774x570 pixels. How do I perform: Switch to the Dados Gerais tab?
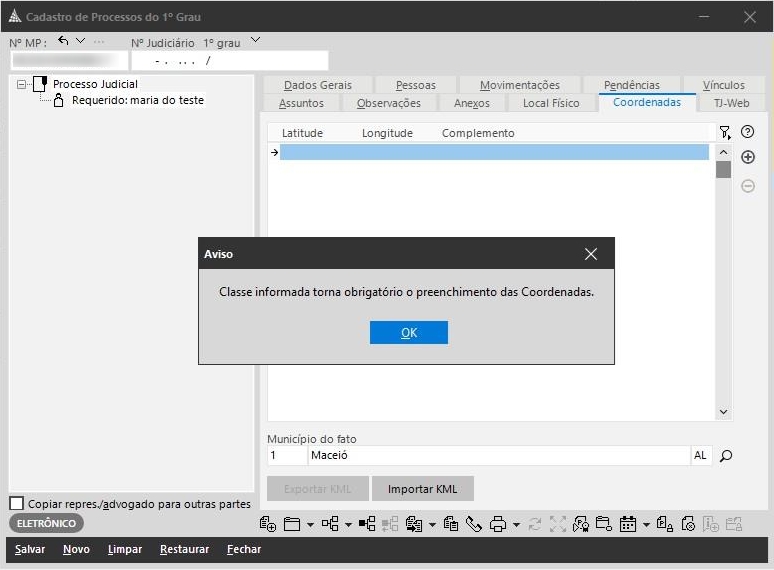(x=317, y=85)
